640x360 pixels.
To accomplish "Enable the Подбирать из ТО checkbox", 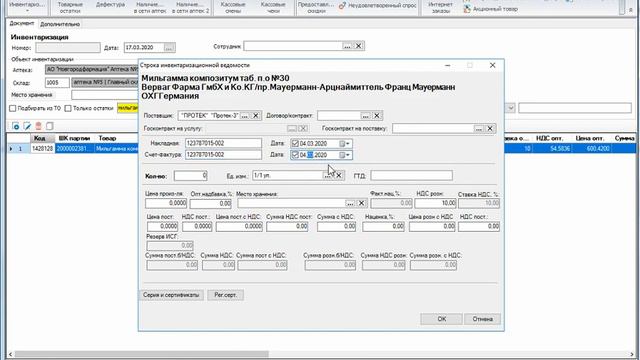I will [x=13, y=109].
